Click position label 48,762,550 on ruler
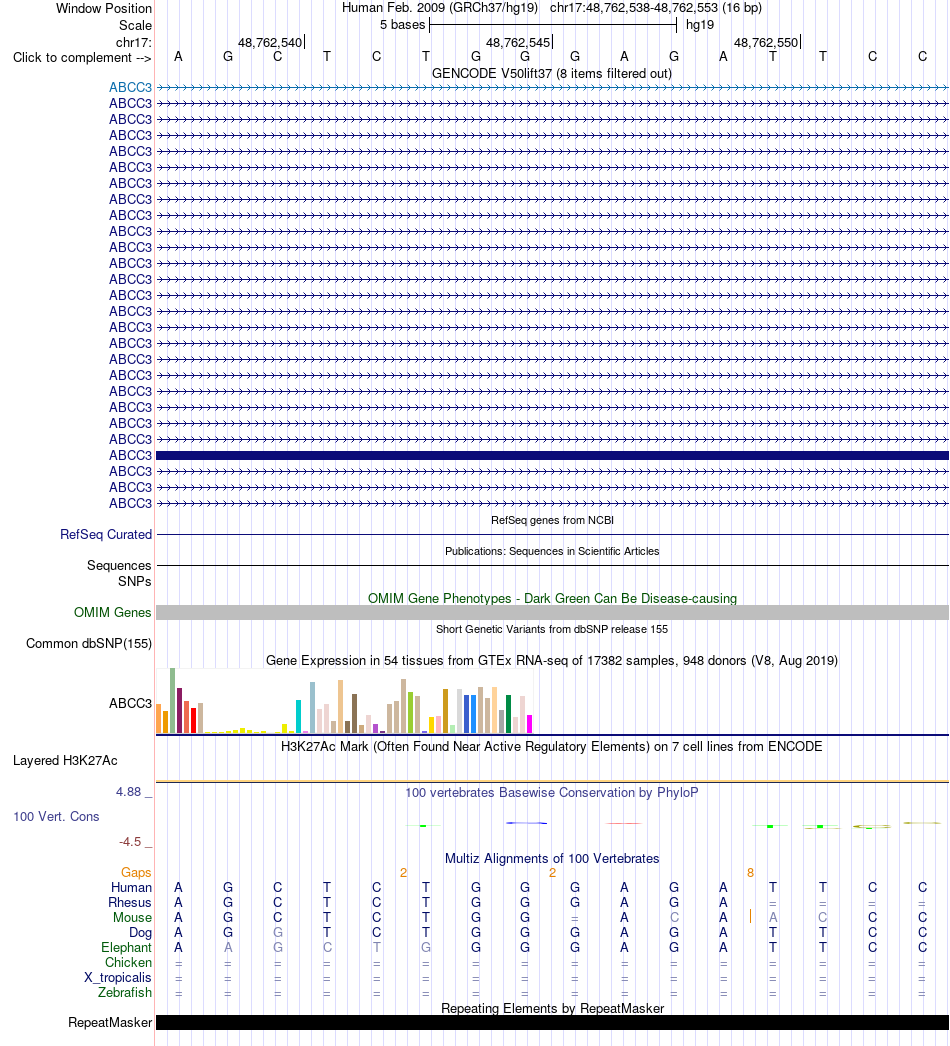The width and height of the screenshot is (950, 1046). 766,43
